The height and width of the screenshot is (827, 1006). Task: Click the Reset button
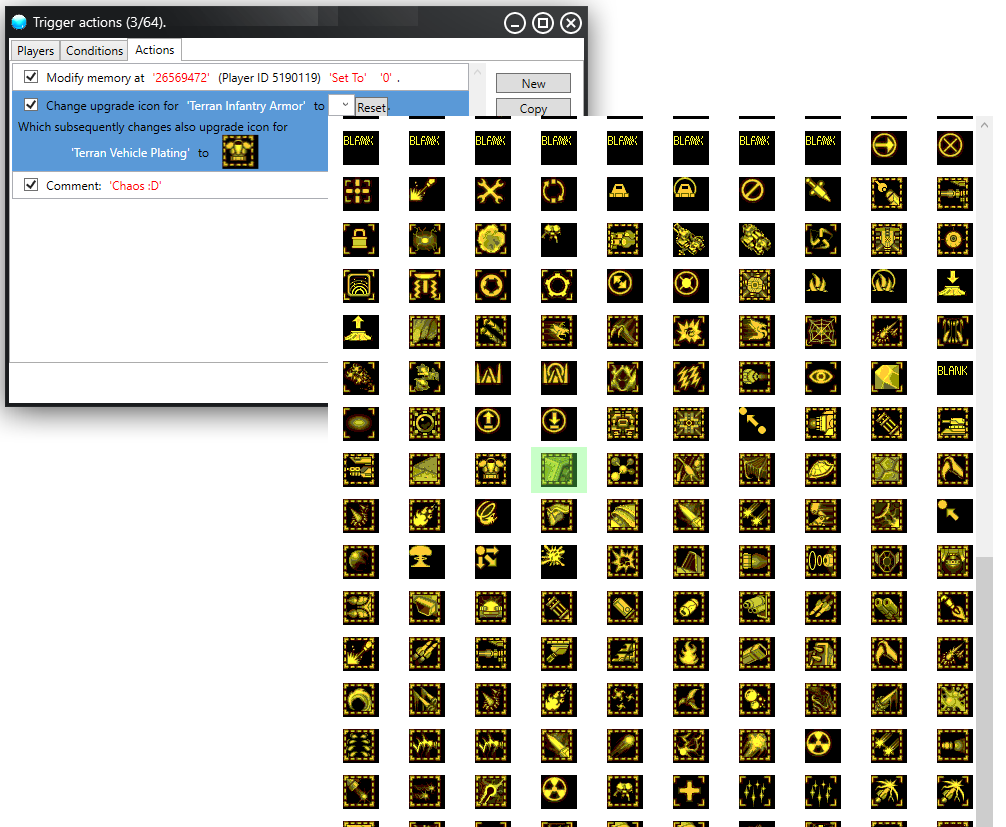point(371,108)
